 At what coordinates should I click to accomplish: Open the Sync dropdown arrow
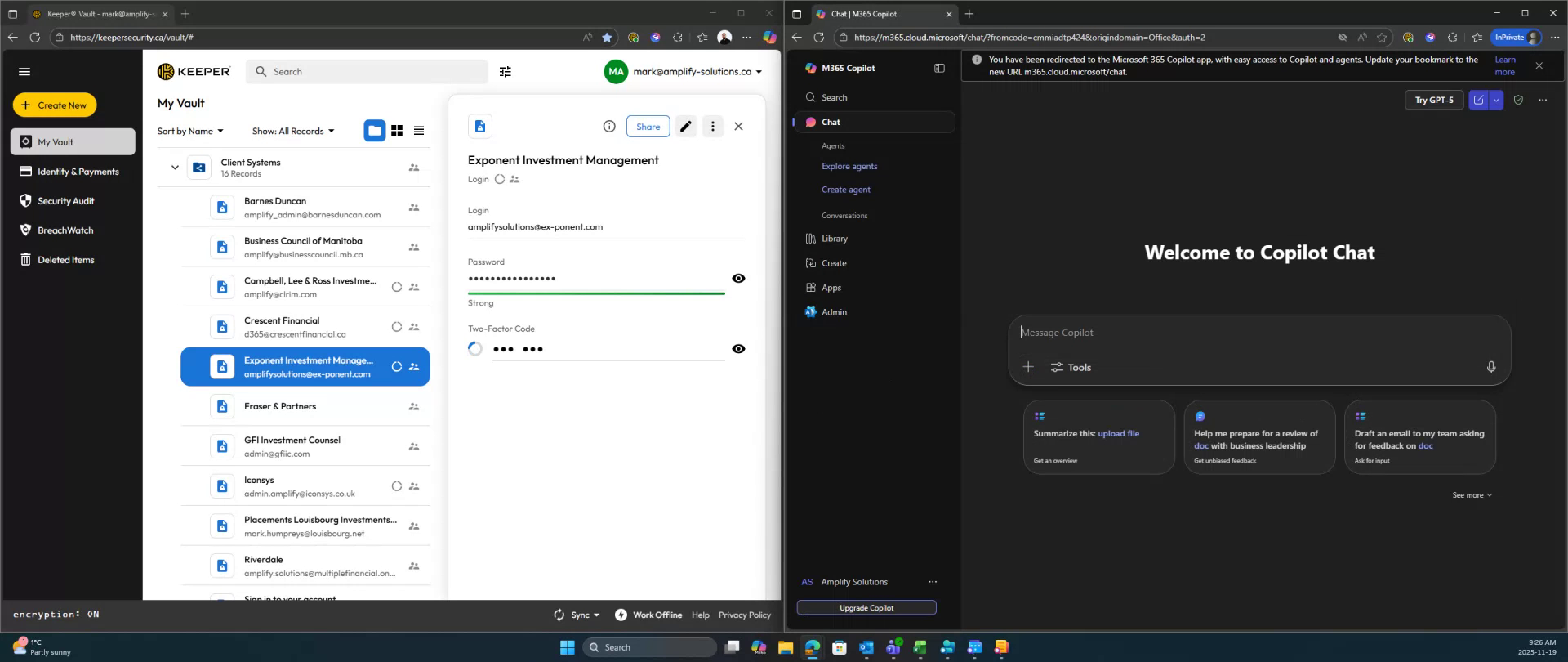click(596, 615)
